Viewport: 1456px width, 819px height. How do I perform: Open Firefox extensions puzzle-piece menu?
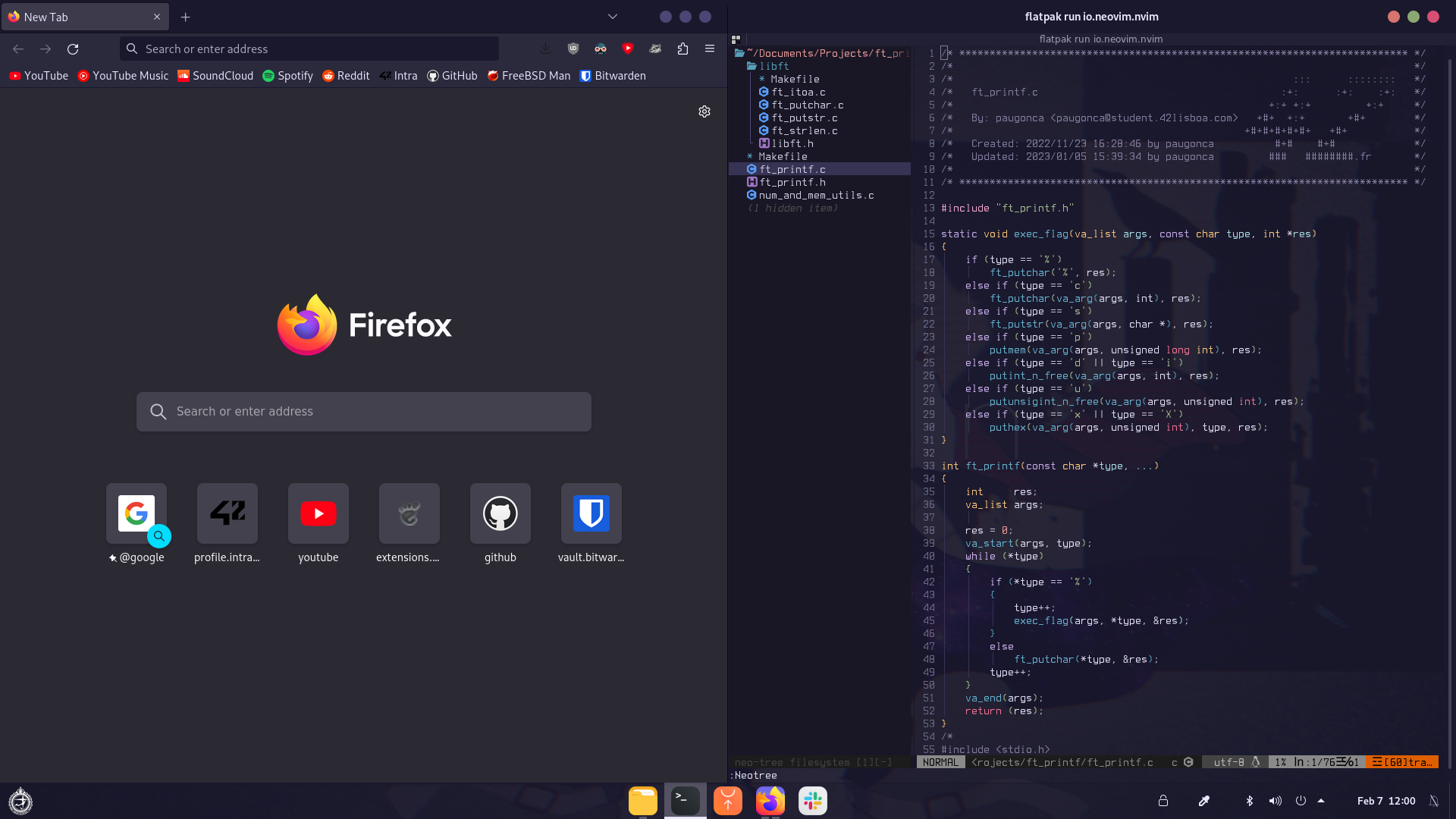(x=682, y=49)
